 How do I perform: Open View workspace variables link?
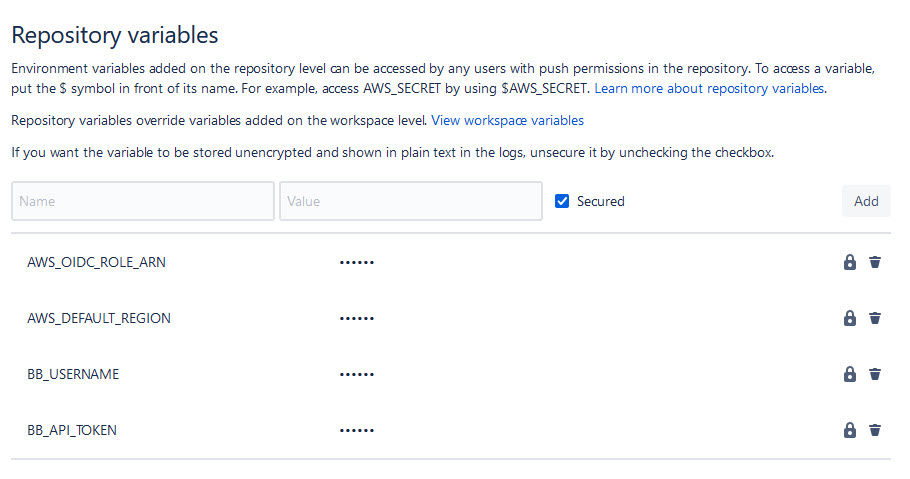click(x=507, y=120)
